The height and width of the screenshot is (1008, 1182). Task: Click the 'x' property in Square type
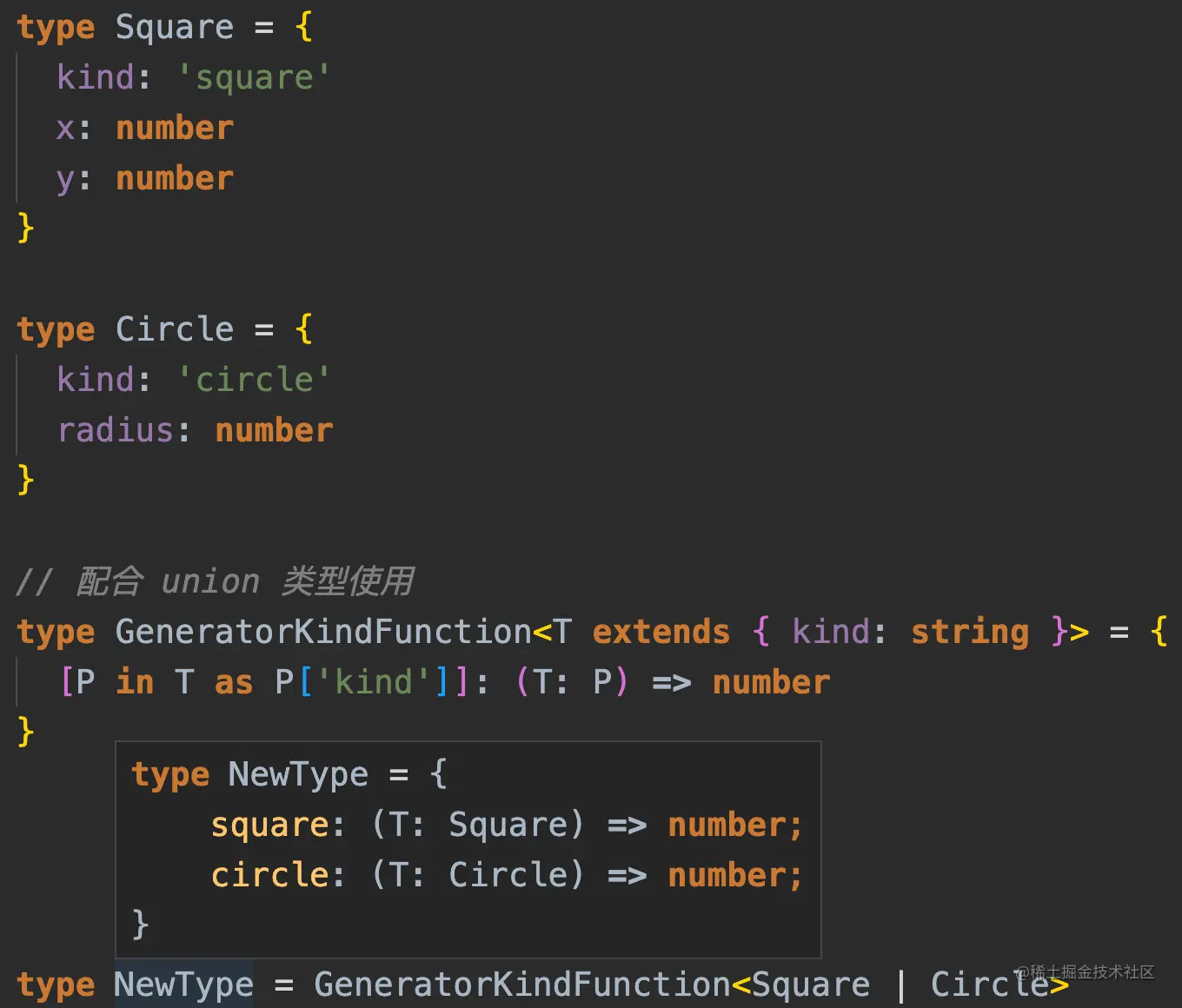65,129
